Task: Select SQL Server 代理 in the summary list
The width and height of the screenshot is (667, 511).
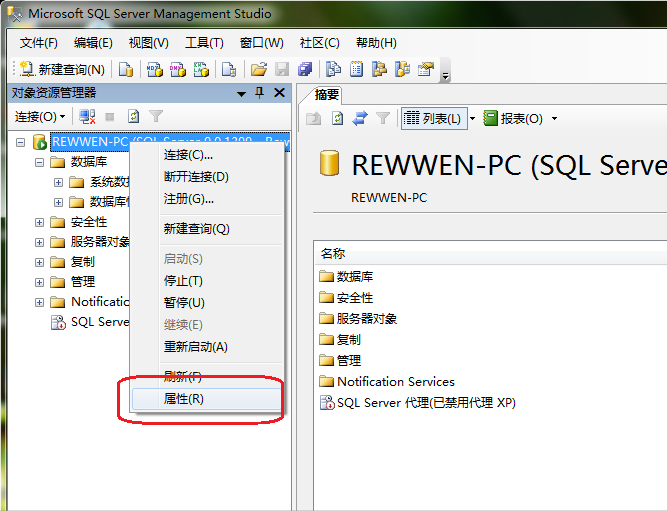Action: pyautogui.click(x=418, y=403)
